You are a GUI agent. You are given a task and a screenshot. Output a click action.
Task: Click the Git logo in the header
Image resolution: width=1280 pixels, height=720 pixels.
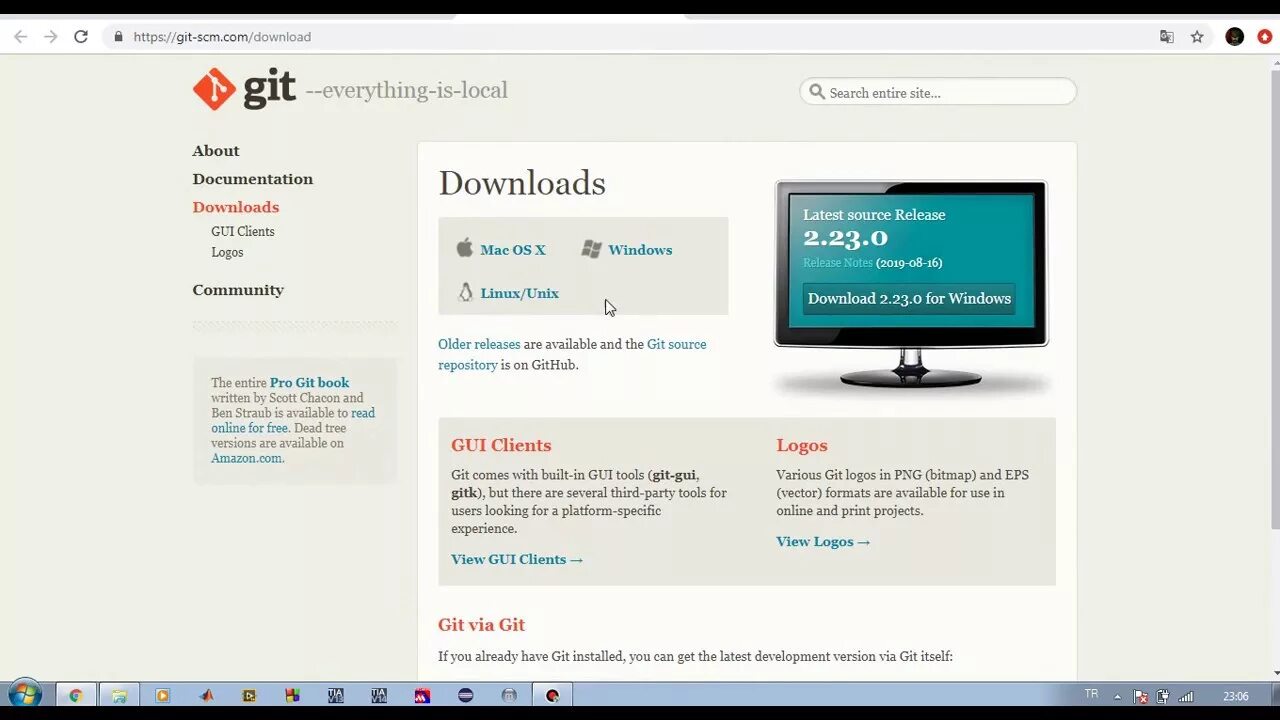point(244,89)
